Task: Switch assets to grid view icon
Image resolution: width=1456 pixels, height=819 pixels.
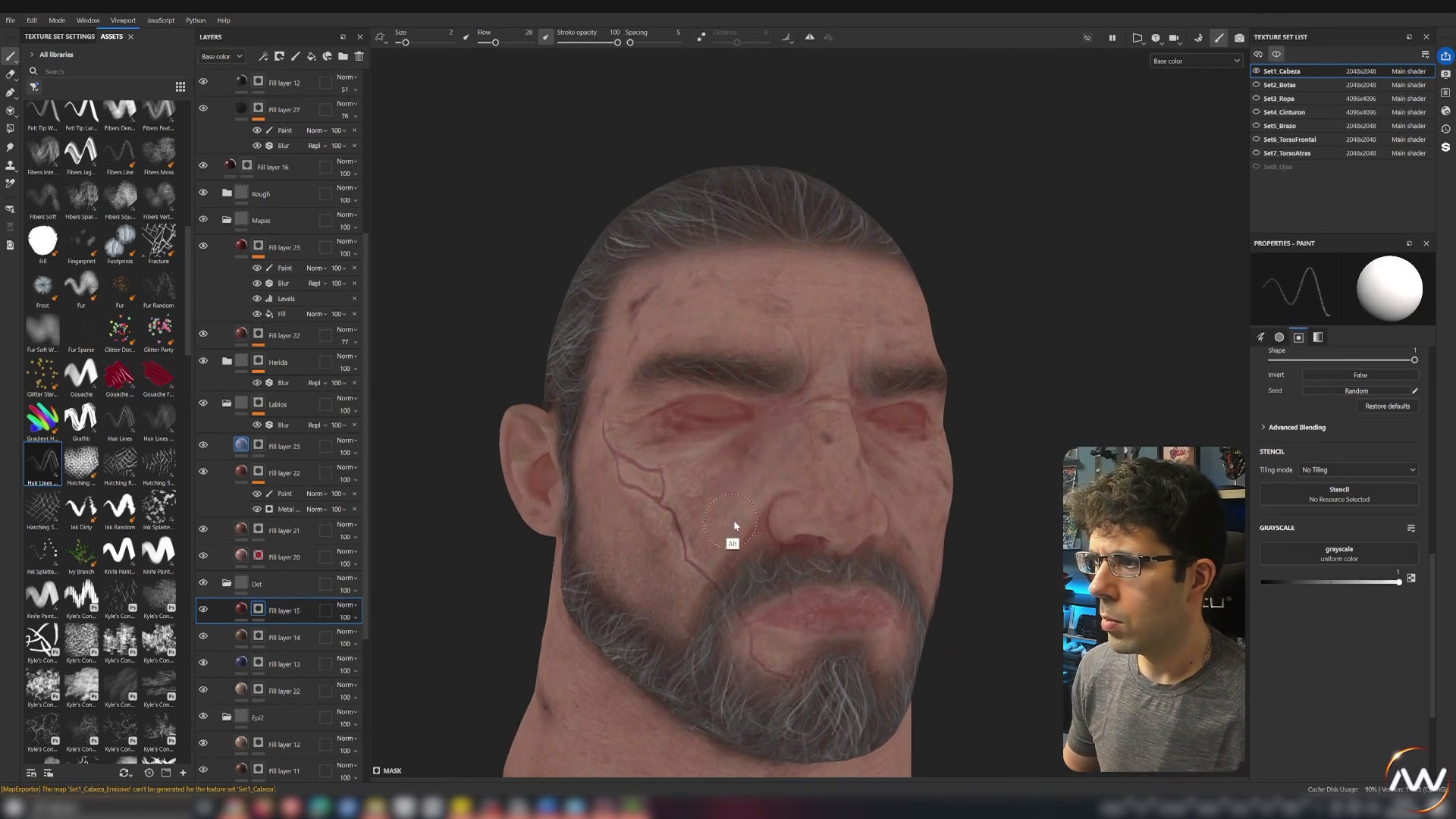Action: click(x=180, y=87)
